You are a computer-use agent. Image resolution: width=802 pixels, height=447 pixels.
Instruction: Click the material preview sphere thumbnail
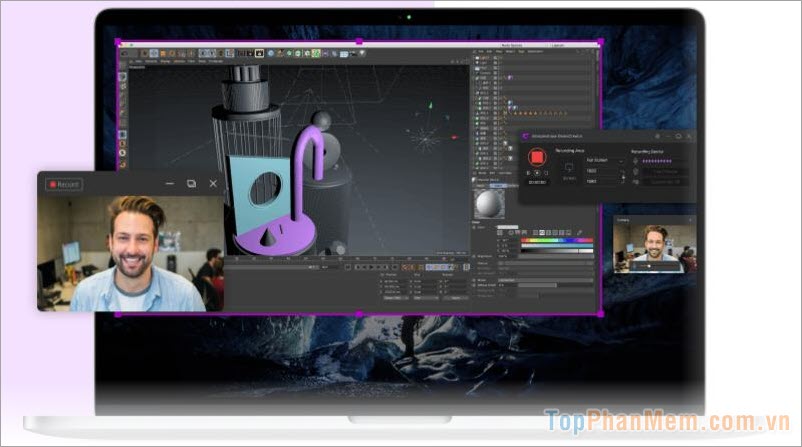[x=489, y=204]
